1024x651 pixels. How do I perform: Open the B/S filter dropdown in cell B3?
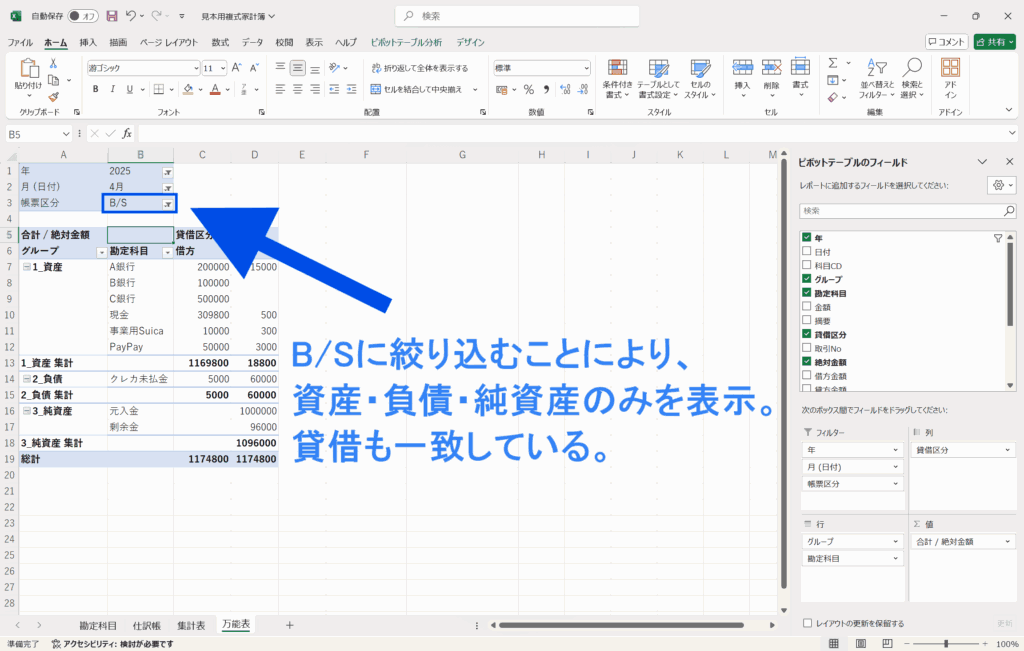[x=168, y=204]
